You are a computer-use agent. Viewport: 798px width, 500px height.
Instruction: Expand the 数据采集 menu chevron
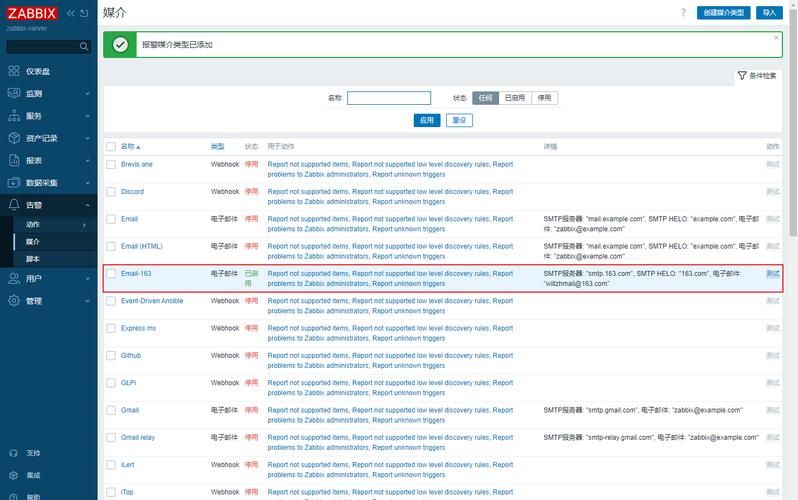coord(87,183)
